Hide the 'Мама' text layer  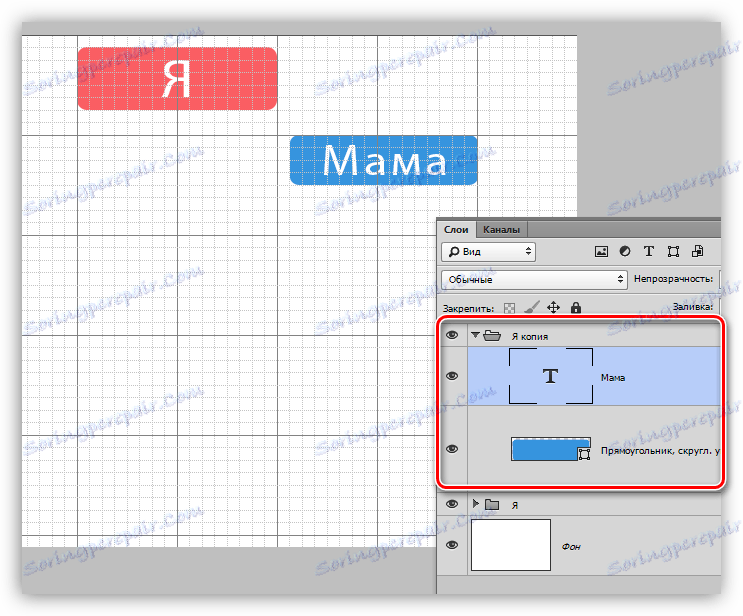pos(452,376)
